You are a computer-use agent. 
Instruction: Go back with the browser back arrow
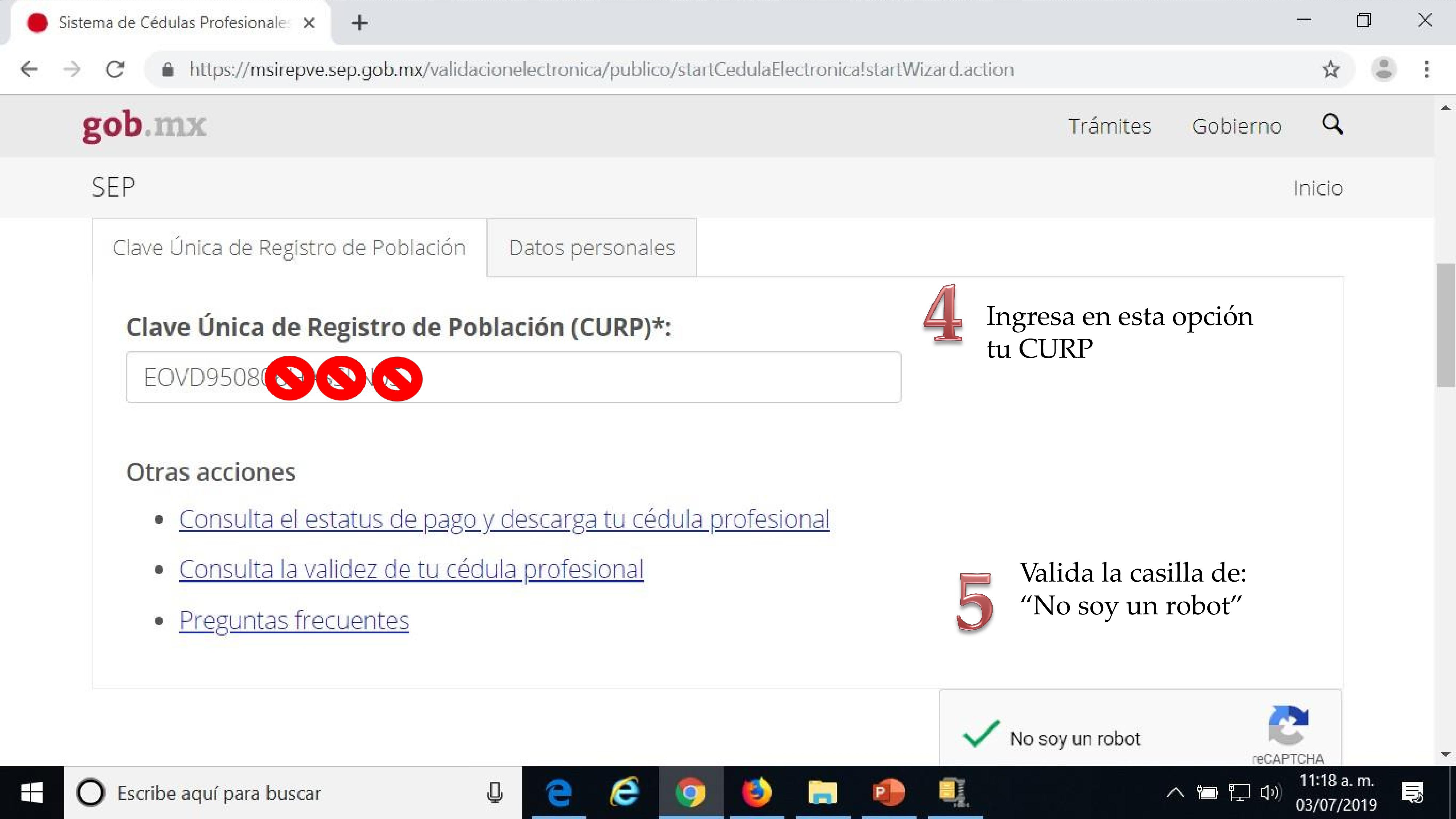click(29, 70)
